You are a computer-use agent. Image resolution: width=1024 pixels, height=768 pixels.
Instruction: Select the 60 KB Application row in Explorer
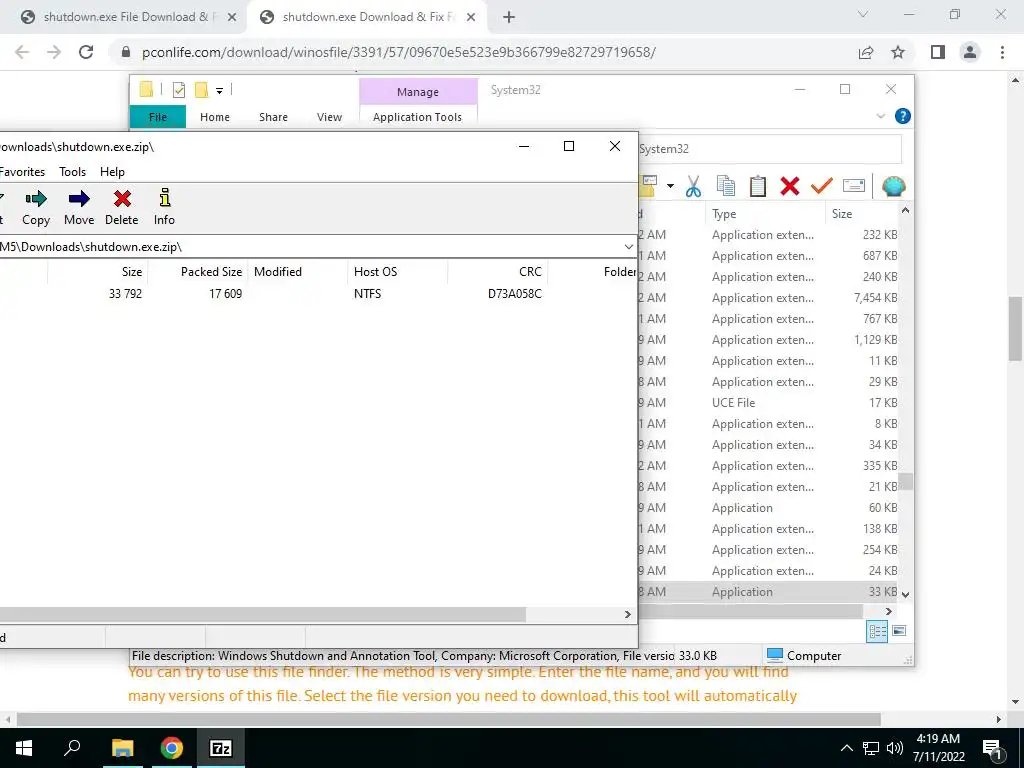pyautogui.click(x=768, y=508)
